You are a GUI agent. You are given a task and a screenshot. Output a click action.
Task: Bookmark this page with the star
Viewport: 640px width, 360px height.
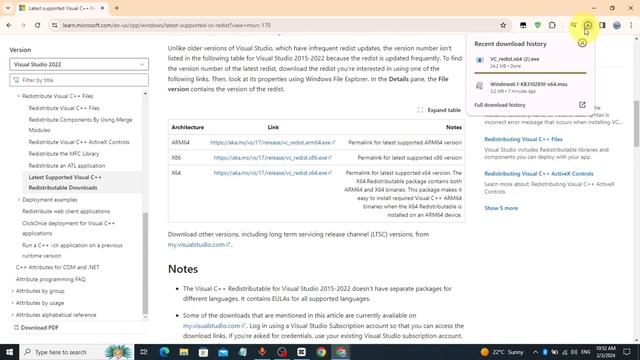coord(503,25)
